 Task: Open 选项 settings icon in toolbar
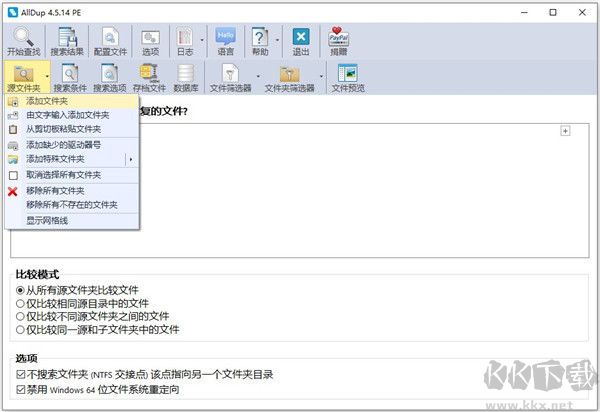point(150,37)
